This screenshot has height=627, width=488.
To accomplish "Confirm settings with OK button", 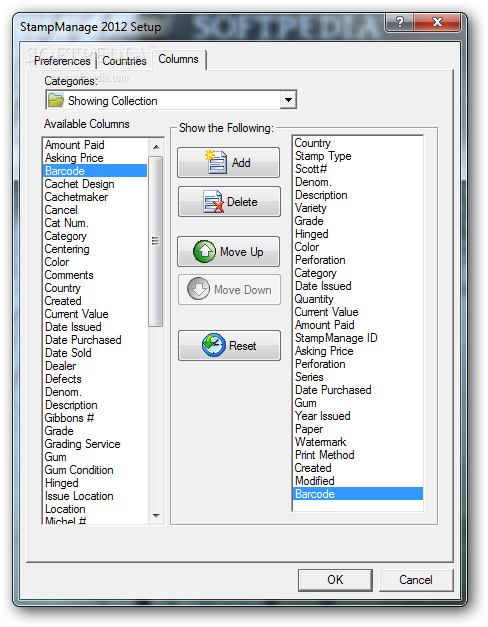I will 335,580.
